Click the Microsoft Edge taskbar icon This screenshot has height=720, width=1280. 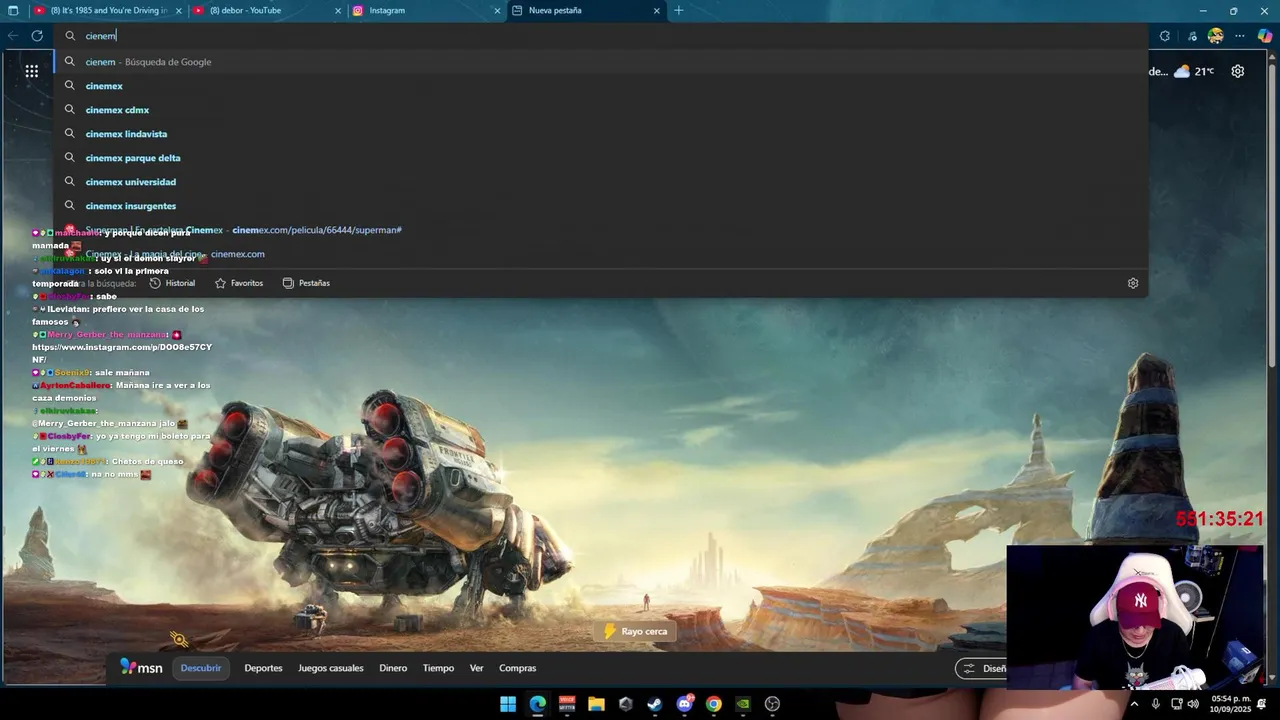pyautogui.click(x=538, y=704)
